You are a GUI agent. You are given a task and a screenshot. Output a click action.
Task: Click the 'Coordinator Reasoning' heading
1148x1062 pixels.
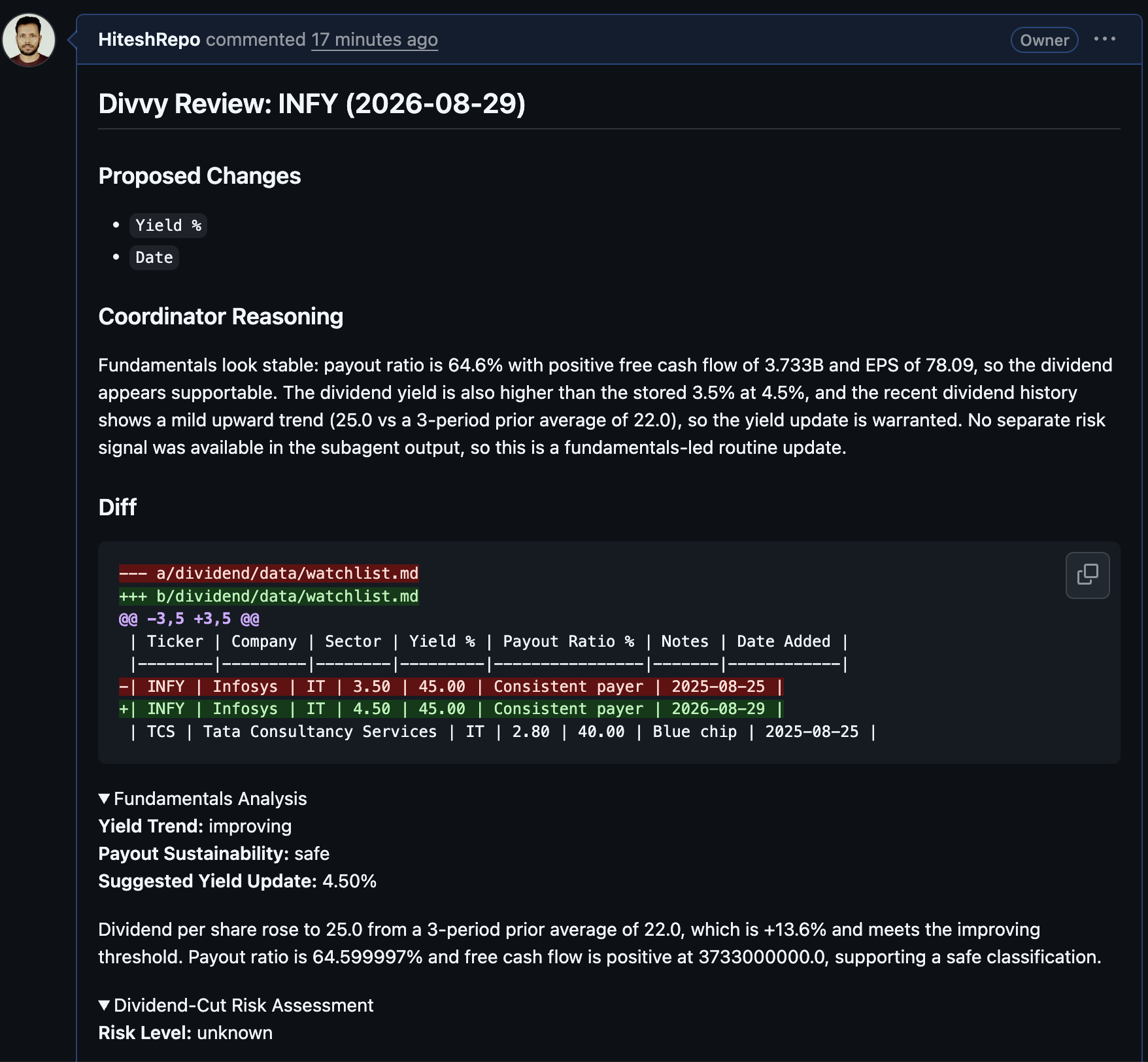coord(221,317)
